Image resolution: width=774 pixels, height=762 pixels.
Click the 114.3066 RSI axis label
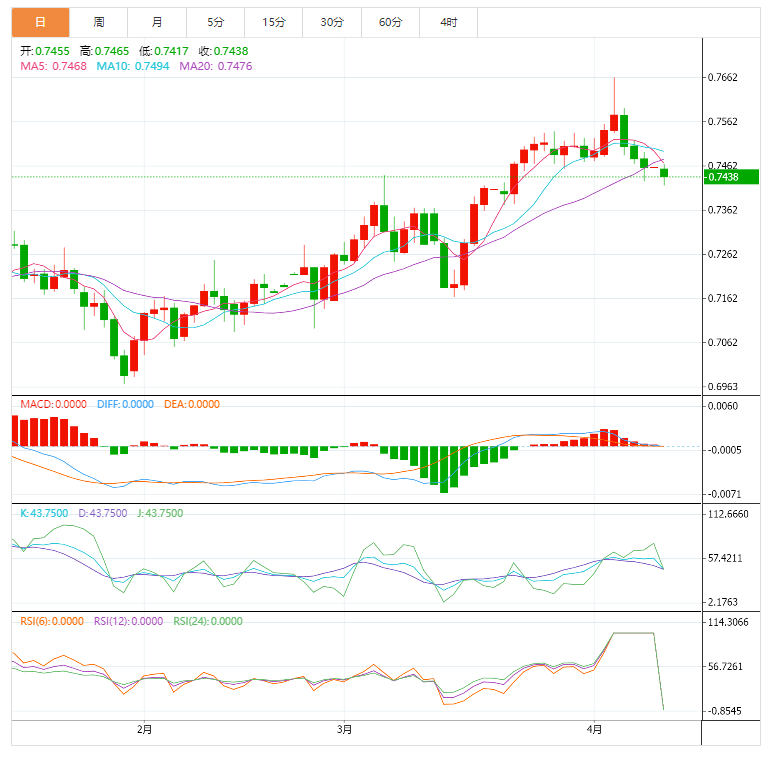pyautogui.click(x=728, y=622)
